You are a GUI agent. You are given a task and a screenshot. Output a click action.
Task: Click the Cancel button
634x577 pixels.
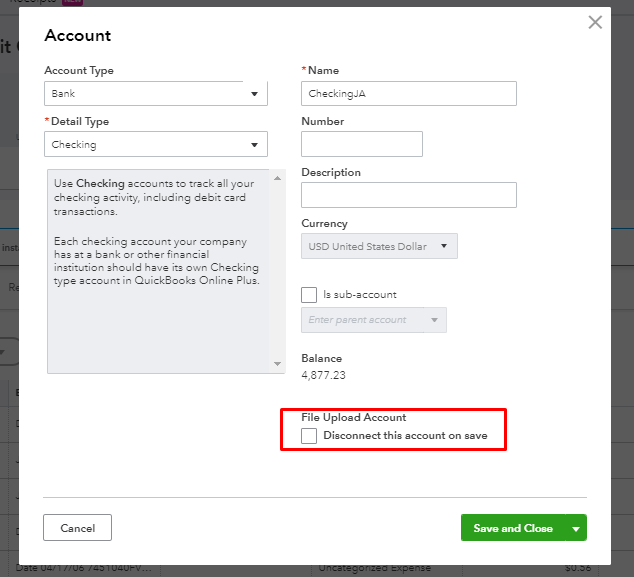point(77,528)
